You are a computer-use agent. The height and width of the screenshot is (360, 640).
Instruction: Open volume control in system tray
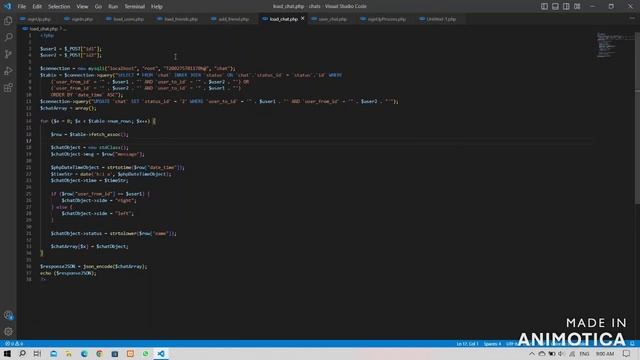pos(562,354)
